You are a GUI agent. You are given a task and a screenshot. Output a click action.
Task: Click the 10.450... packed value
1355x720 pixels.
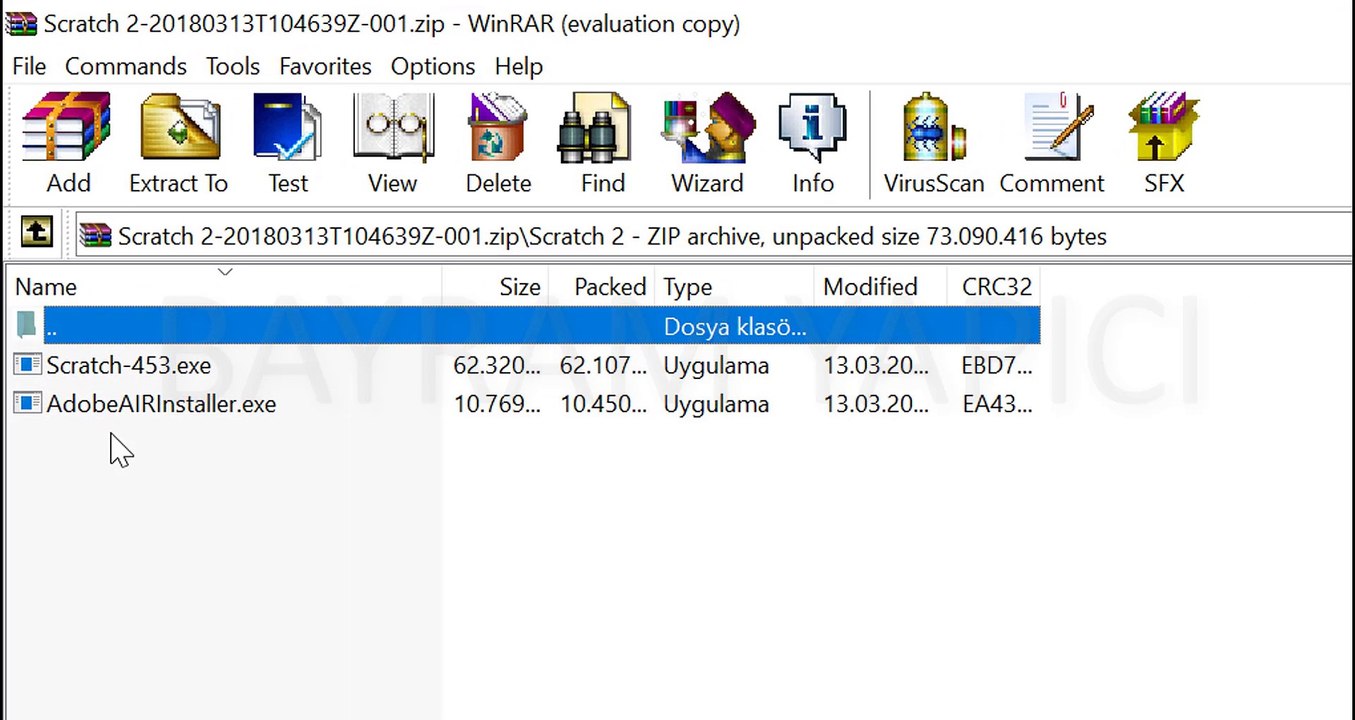click(603, 404)
